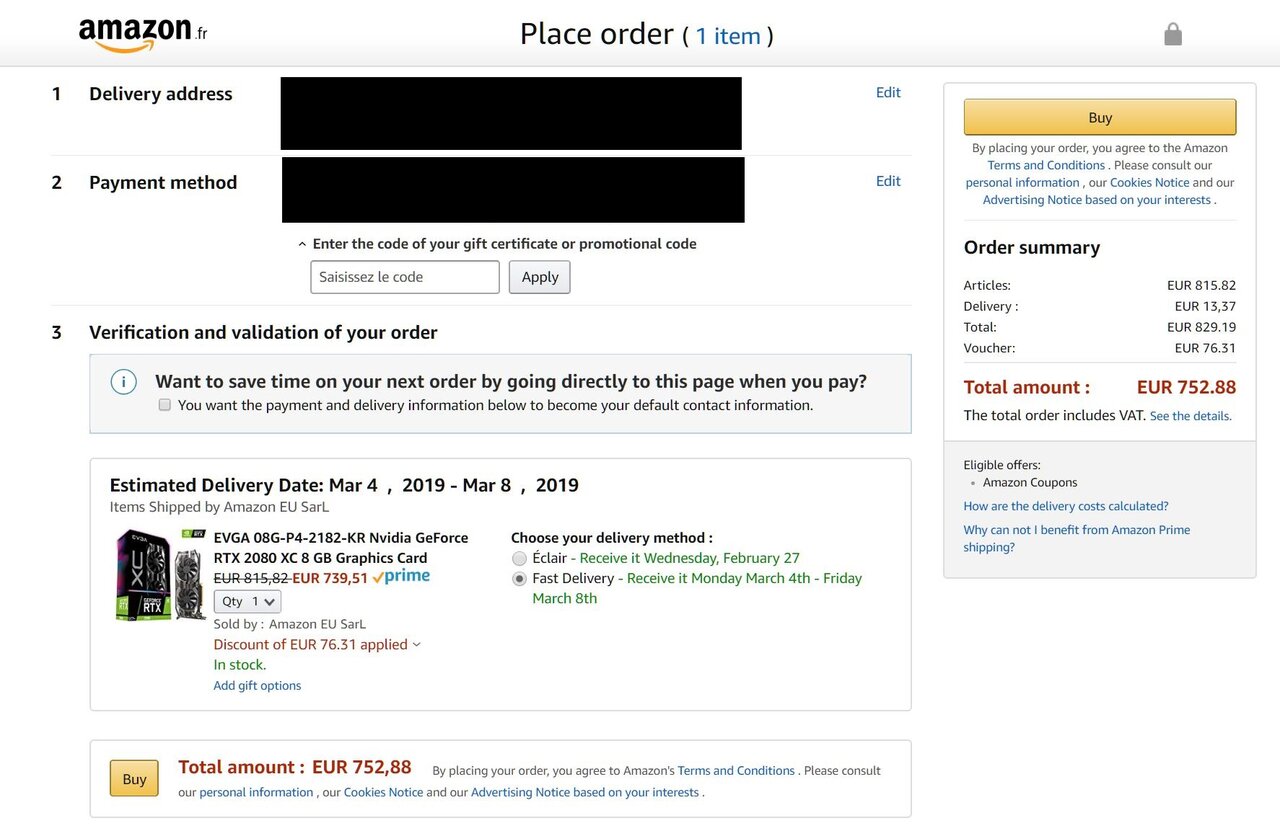This screenshot has width=1280, height=831.
Task: Select the Éclair delivery option
Action: [519, 558]
